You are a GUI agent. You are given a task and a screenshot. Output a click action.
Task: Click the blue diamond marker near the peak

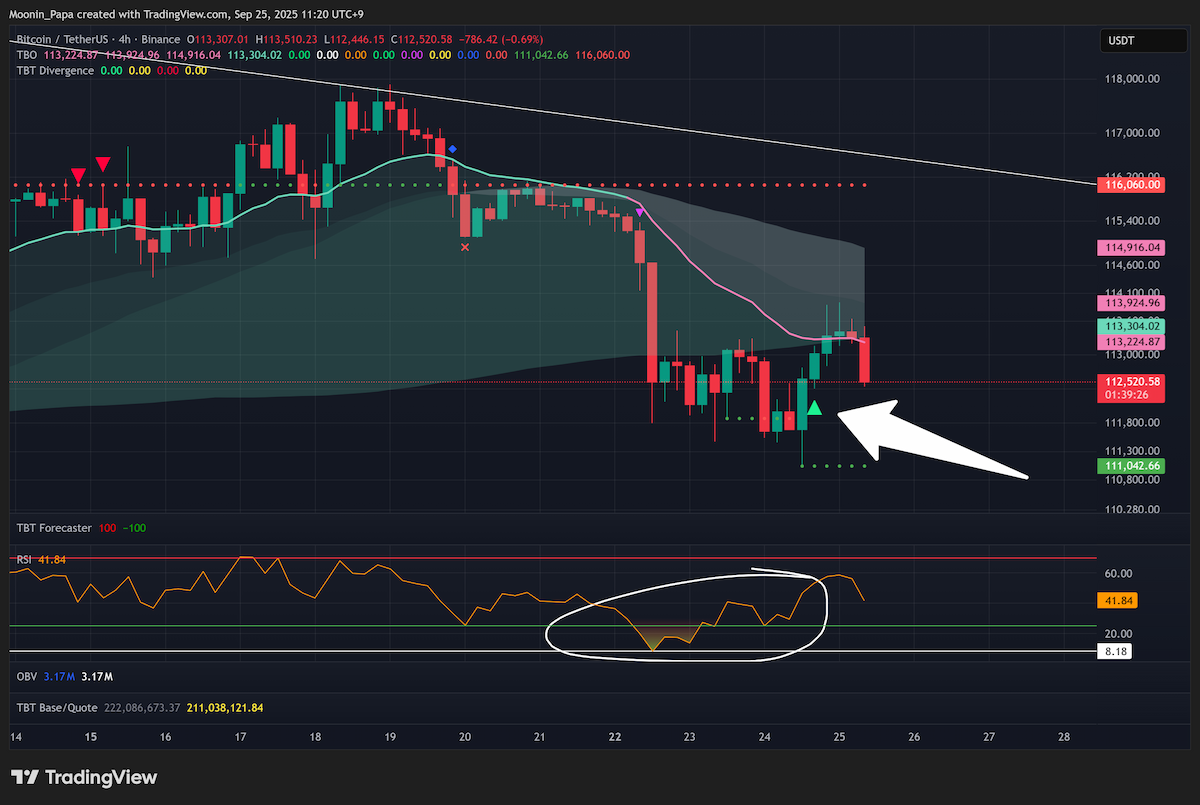(x=453, y=149)
